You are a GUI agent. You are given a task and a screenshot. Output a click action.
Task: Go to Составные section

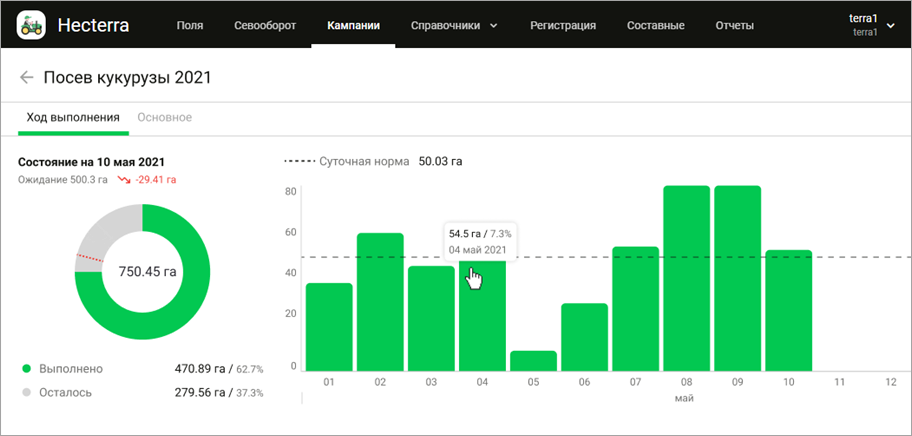(x=655, y=25)
